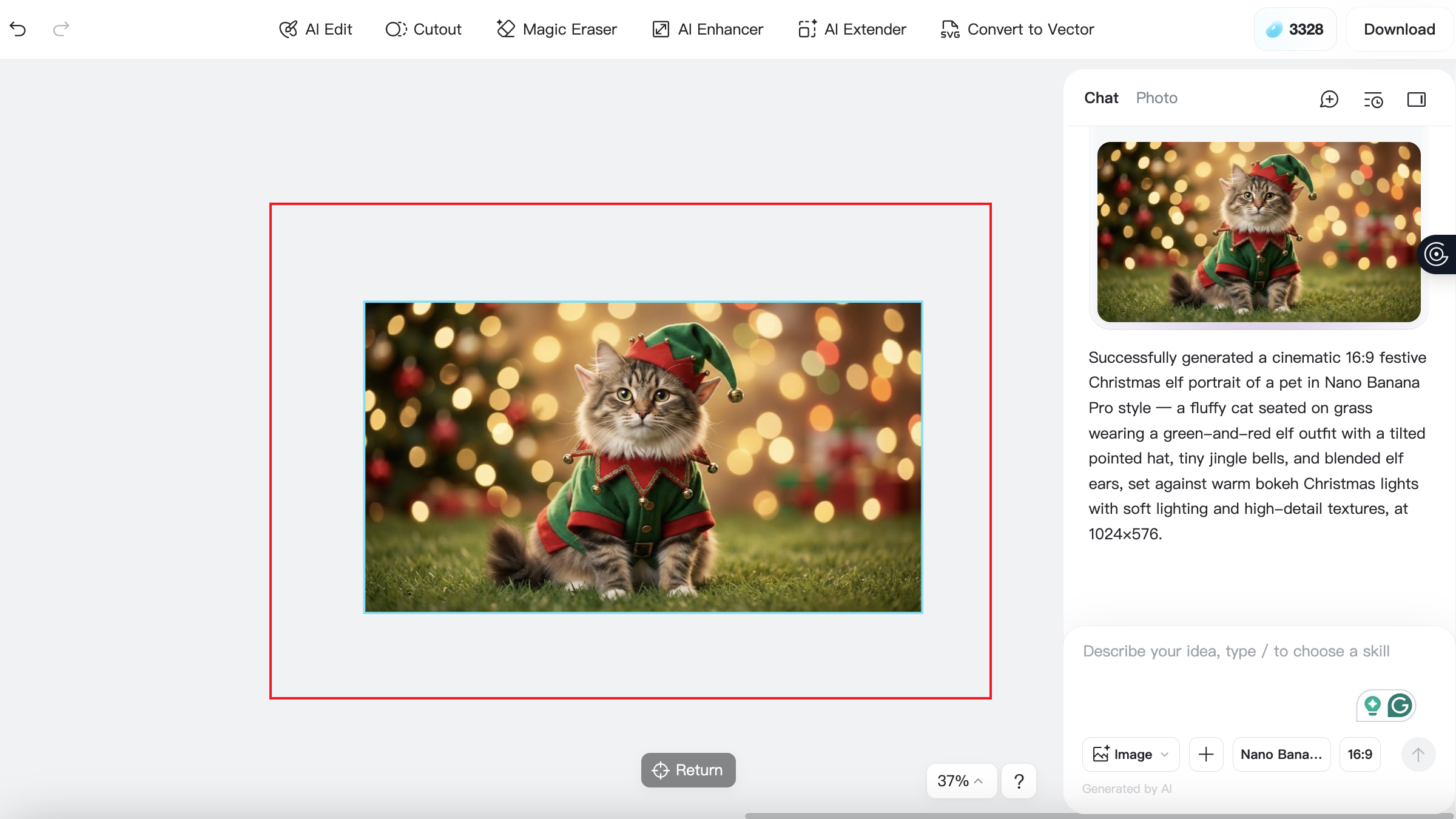Image resolution: width=1456 pixels, height=819 pixels.
Task: Click the generated cat thumbnail in chat
Action: (1259, 232)
